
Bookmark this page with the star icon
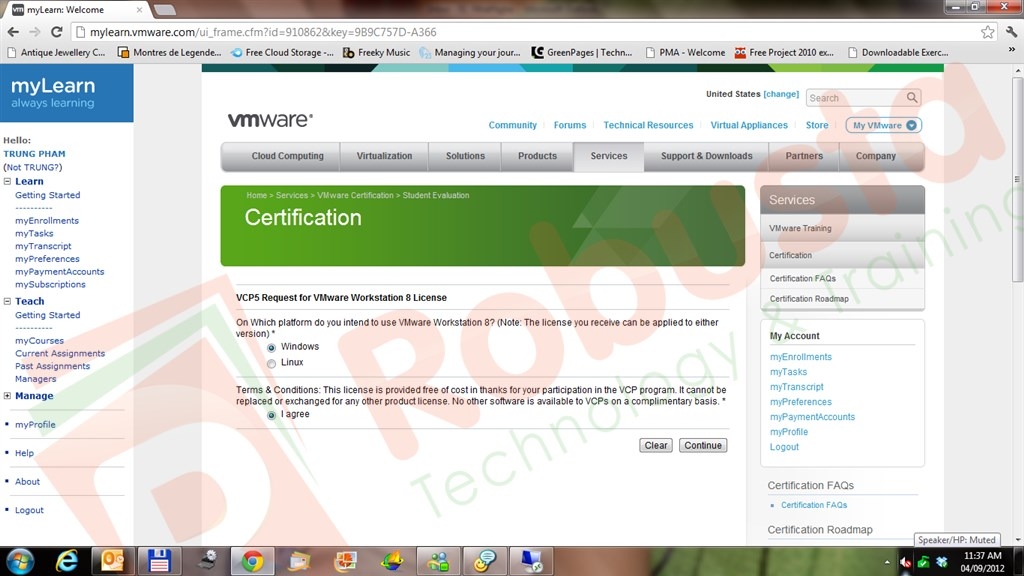pyautogui.click(x=987, y=32)
